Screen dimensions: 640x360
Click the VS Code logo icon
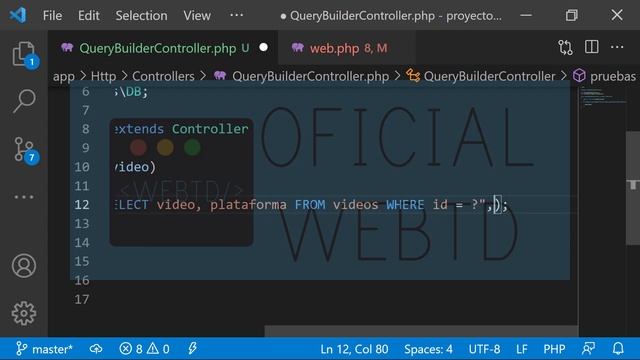click(x=18, y=16)
